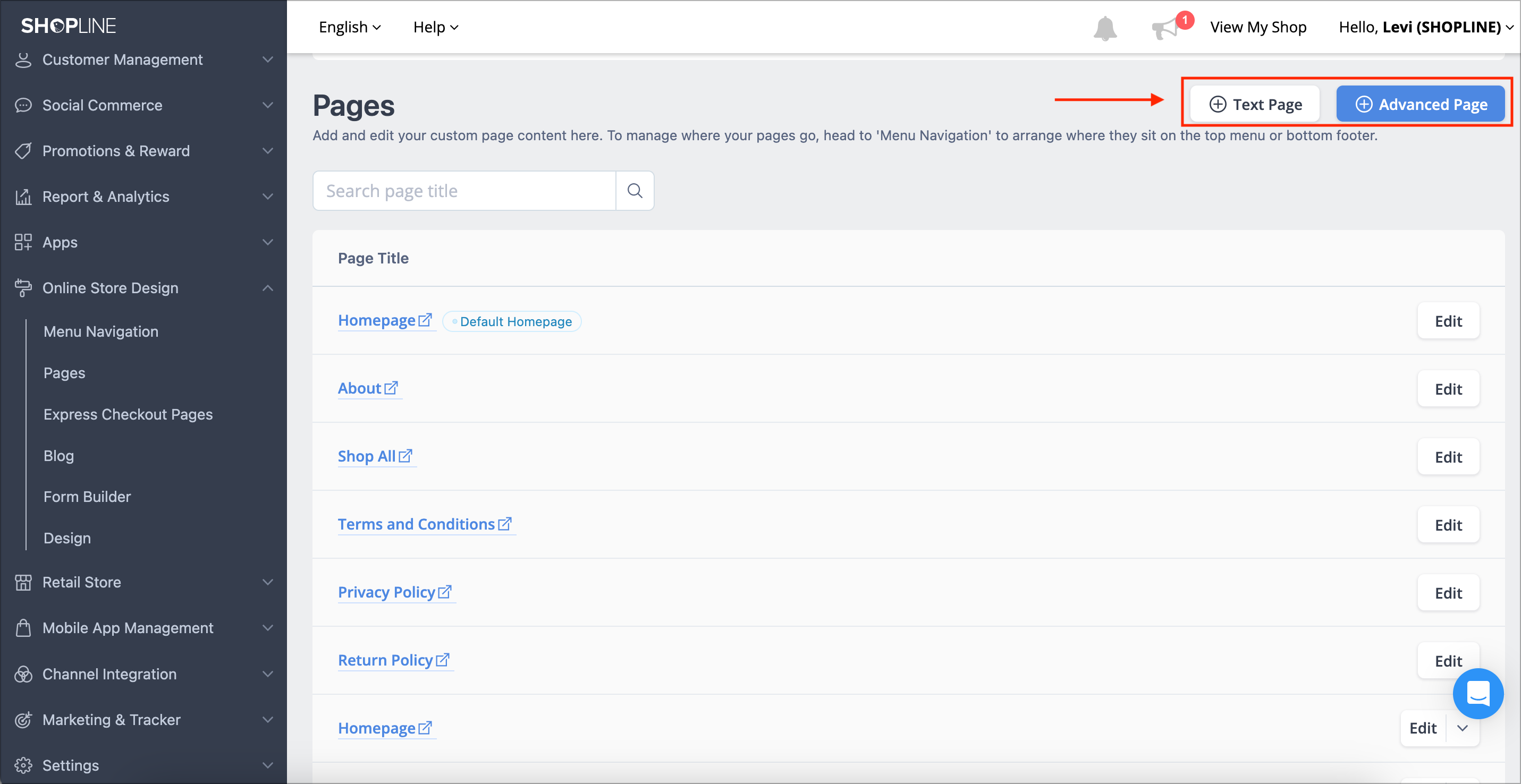1521x784 pixels.
Task: Open the announcements megaphone icon
Action: pyautogui.click(x=1164, y=28)
